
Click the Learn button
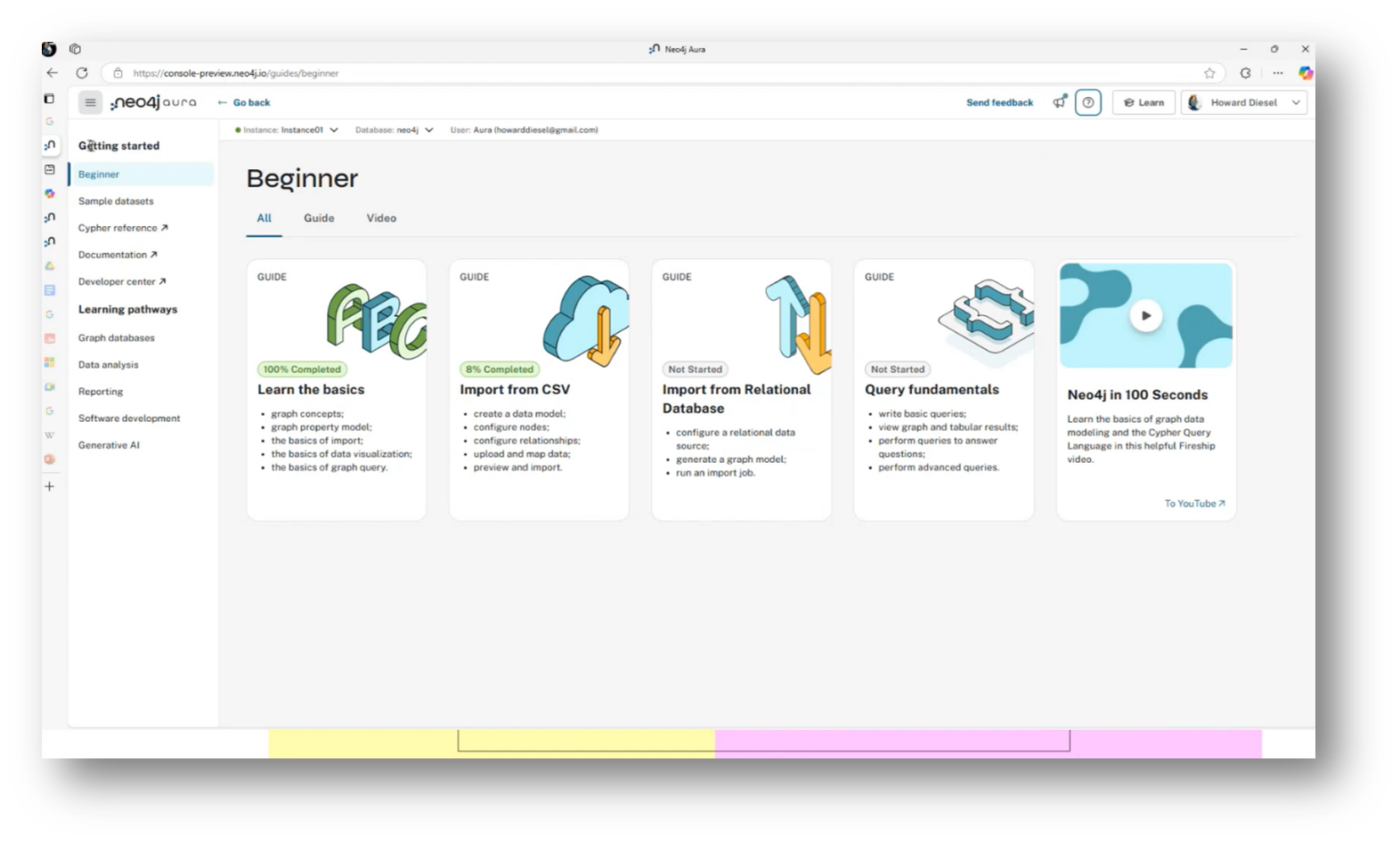(x=1144, y=102)
